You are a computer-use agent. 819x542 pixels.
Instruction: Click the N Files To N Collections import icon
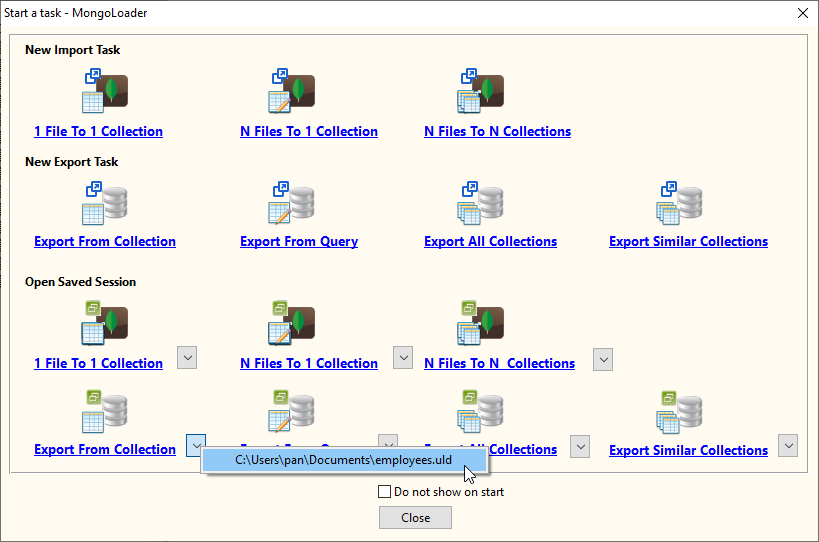(x=481, y=91)
